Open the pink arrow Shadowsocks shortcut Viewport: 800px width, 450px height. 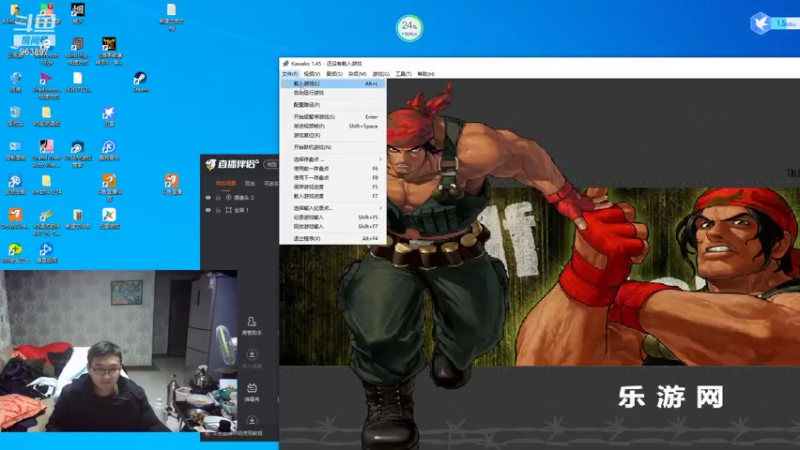[x=46, y=84]
